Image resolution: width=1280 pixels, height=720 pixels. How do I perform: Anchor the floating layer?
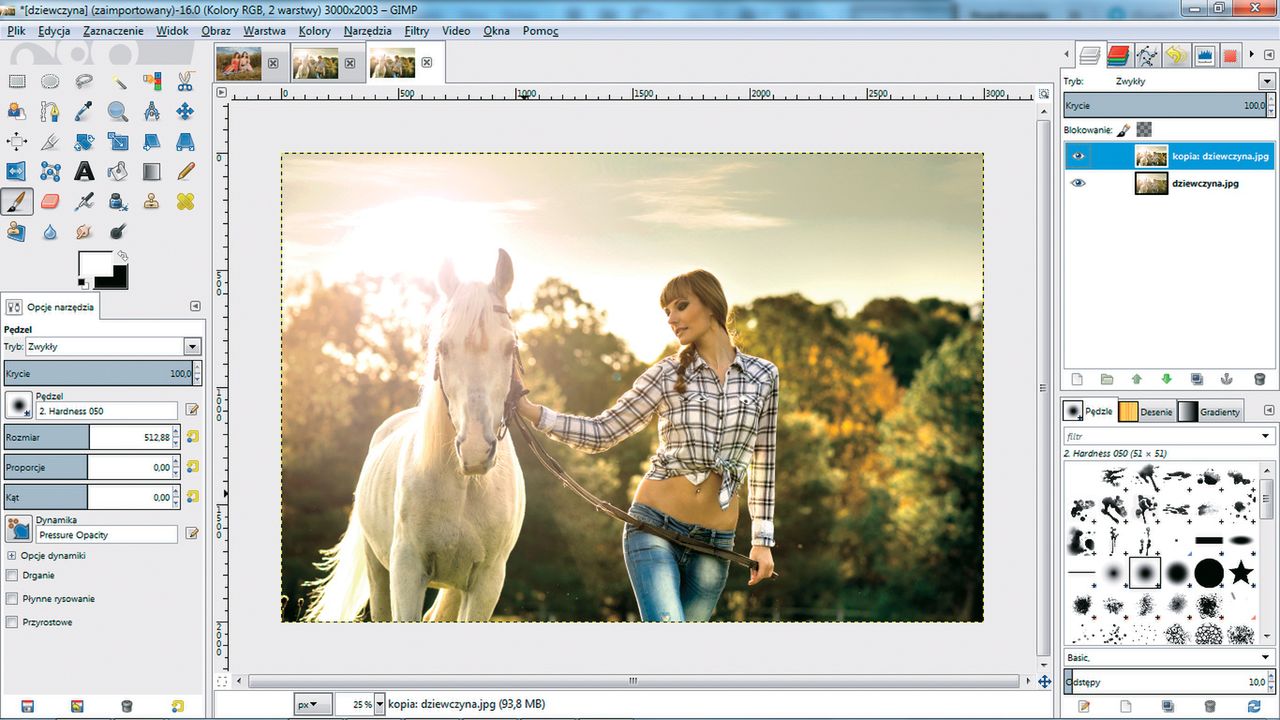click(1228, 379)
